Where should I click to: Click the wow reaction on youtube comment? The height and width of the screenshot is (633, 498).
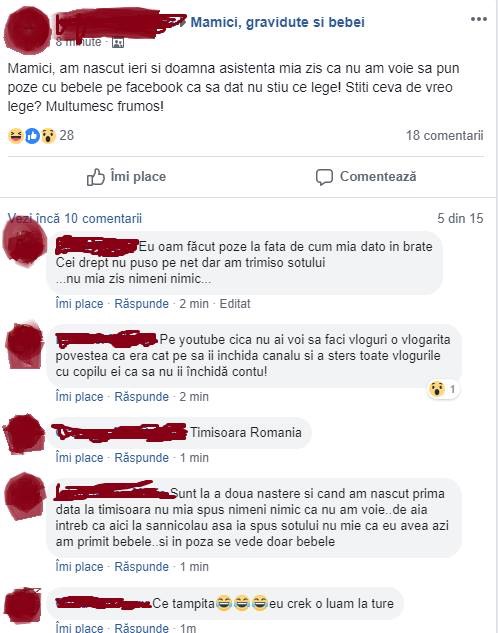(x=437, y=389)
